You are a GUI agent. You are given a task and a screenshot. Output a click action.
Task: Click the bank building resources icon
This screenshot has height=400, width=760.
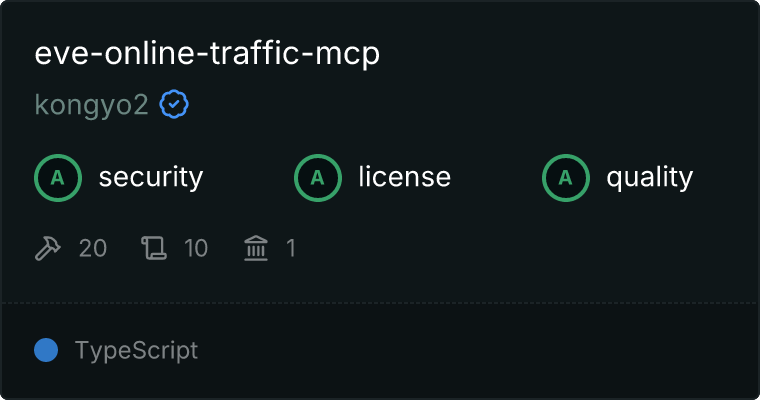click(x=256, y=248)
